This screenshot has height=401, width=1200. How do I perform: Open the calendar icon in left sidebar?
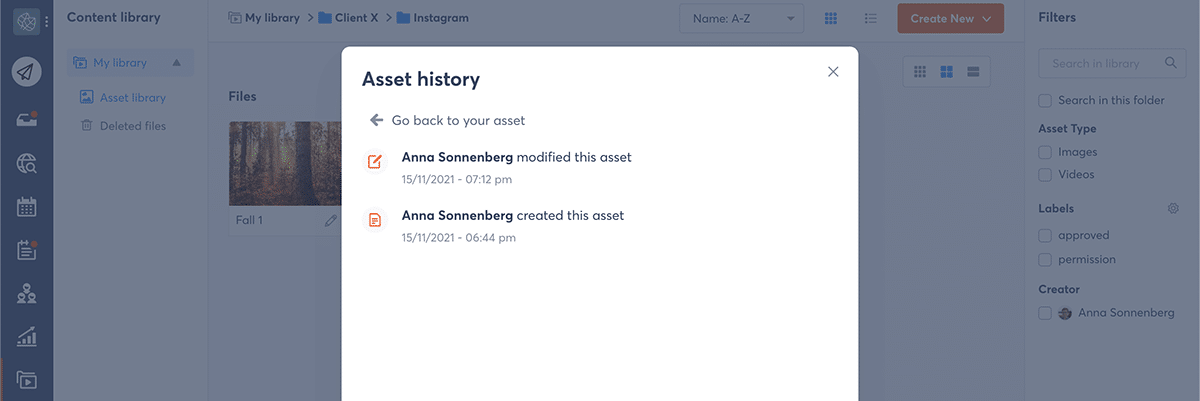(27, 207)
